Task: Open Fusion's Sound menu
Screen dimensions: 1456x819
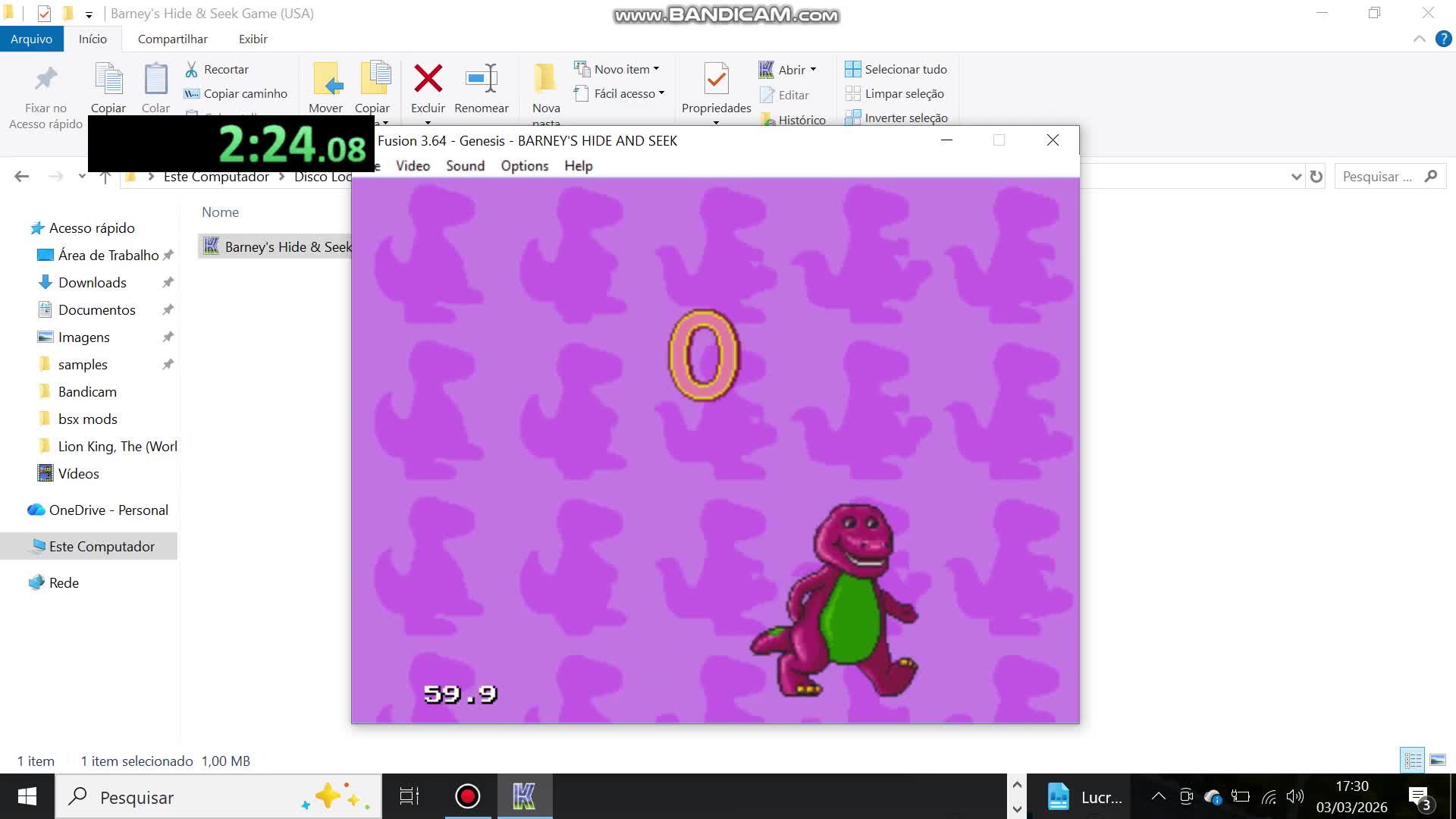Action: 465,165
